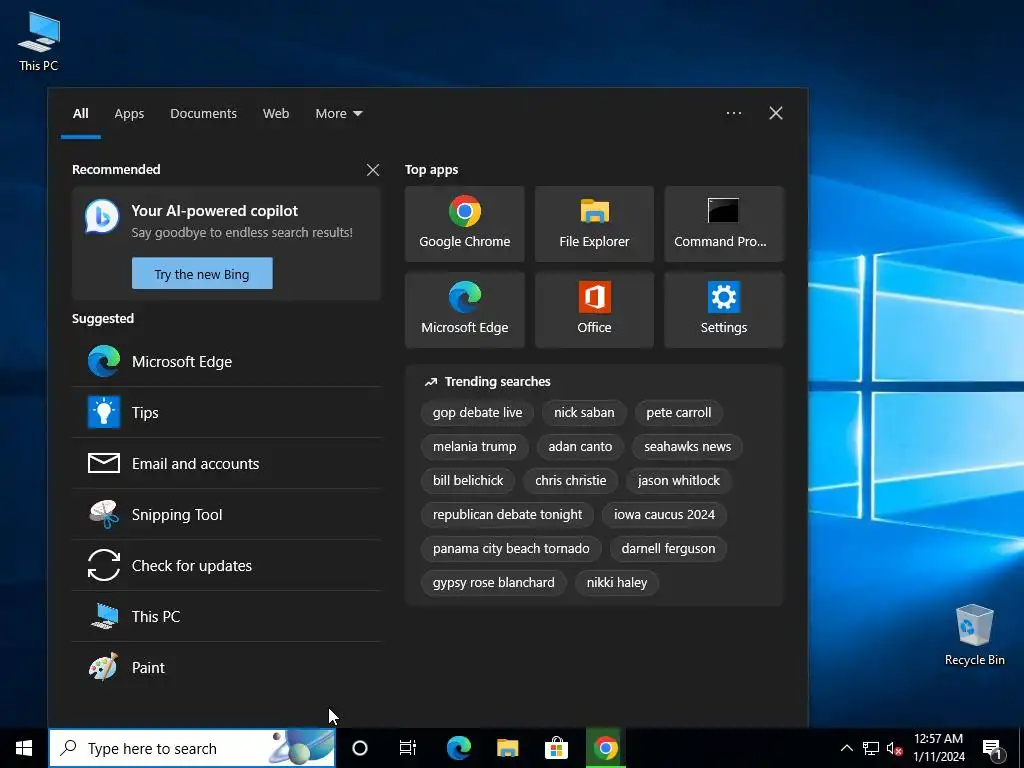Open Cortana circle icon on taskbar
The height and width of the screenshot is (768, 1024).
(360, 748)
